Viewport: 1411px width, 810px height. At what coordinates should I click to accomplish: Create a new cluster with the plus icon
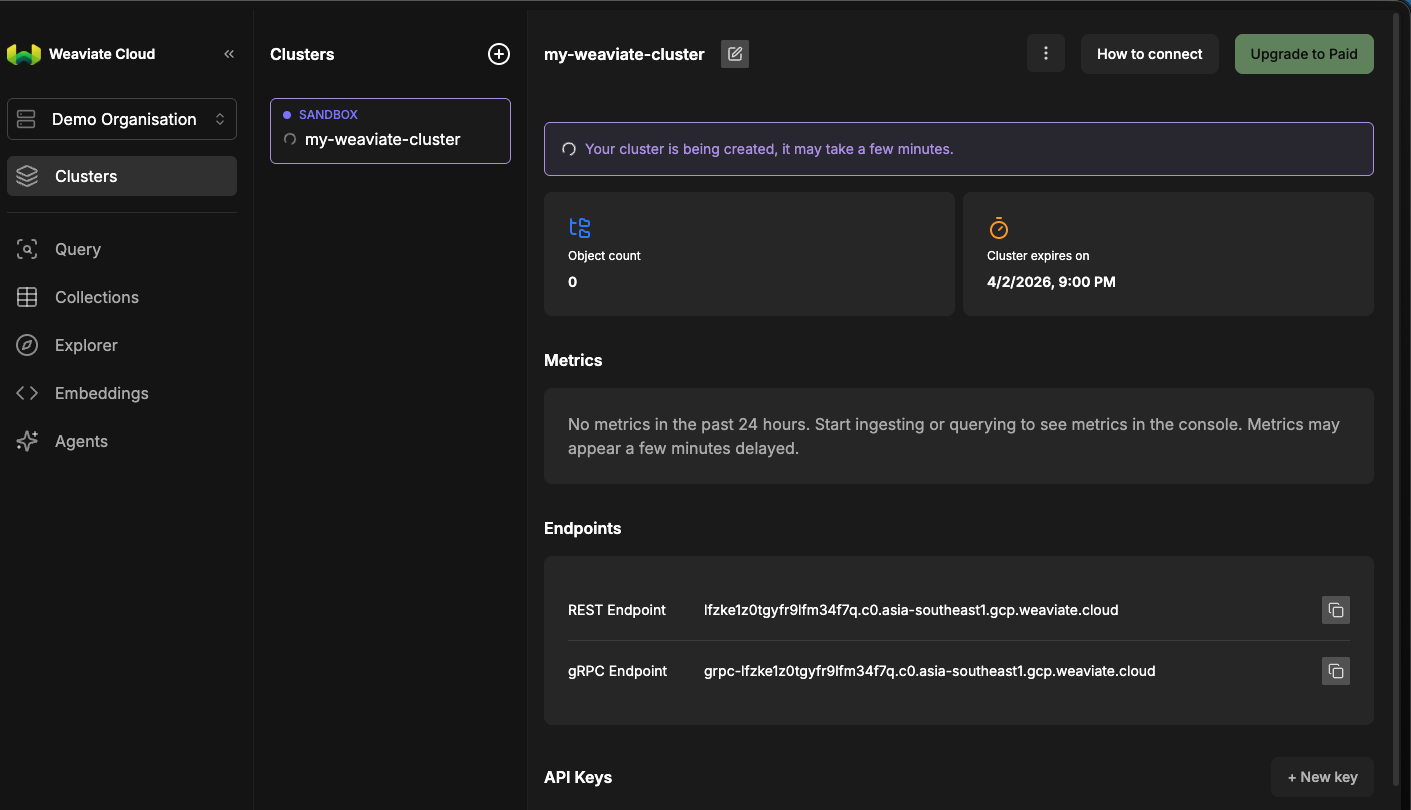click(499, 54)
